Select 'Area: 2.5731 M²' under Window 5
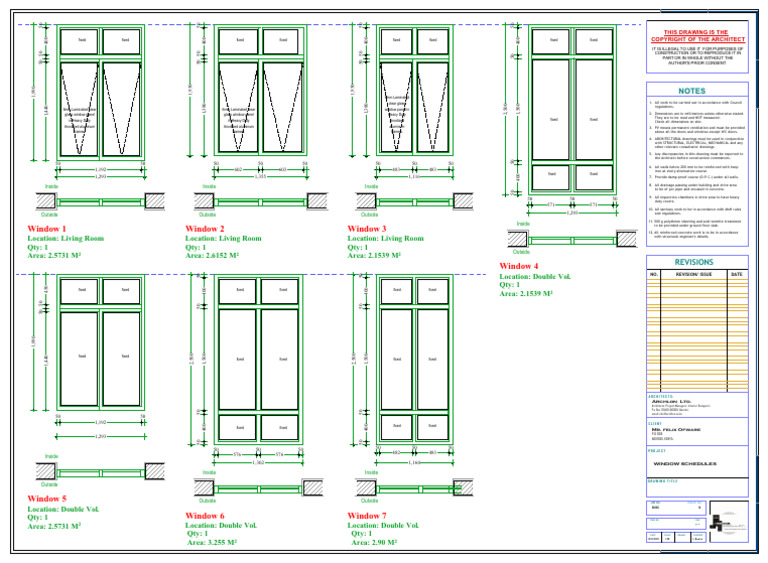 54,526
